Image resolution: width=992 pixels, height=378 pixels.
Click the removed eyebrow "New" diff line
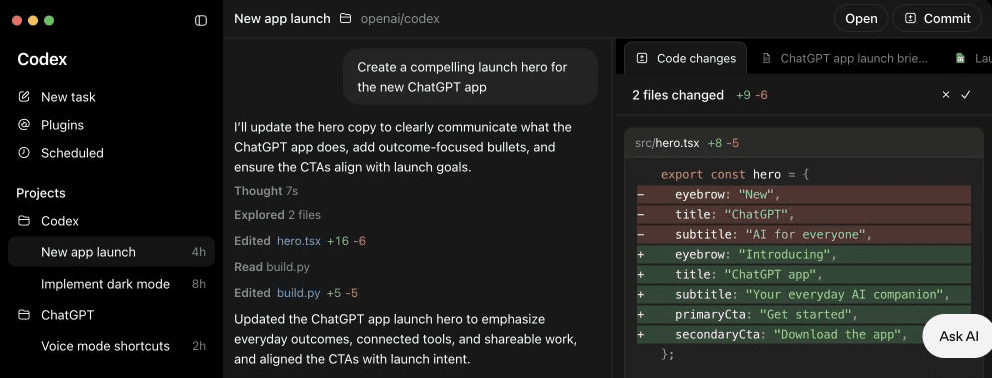pyautogui.click(x=803, y=194)
